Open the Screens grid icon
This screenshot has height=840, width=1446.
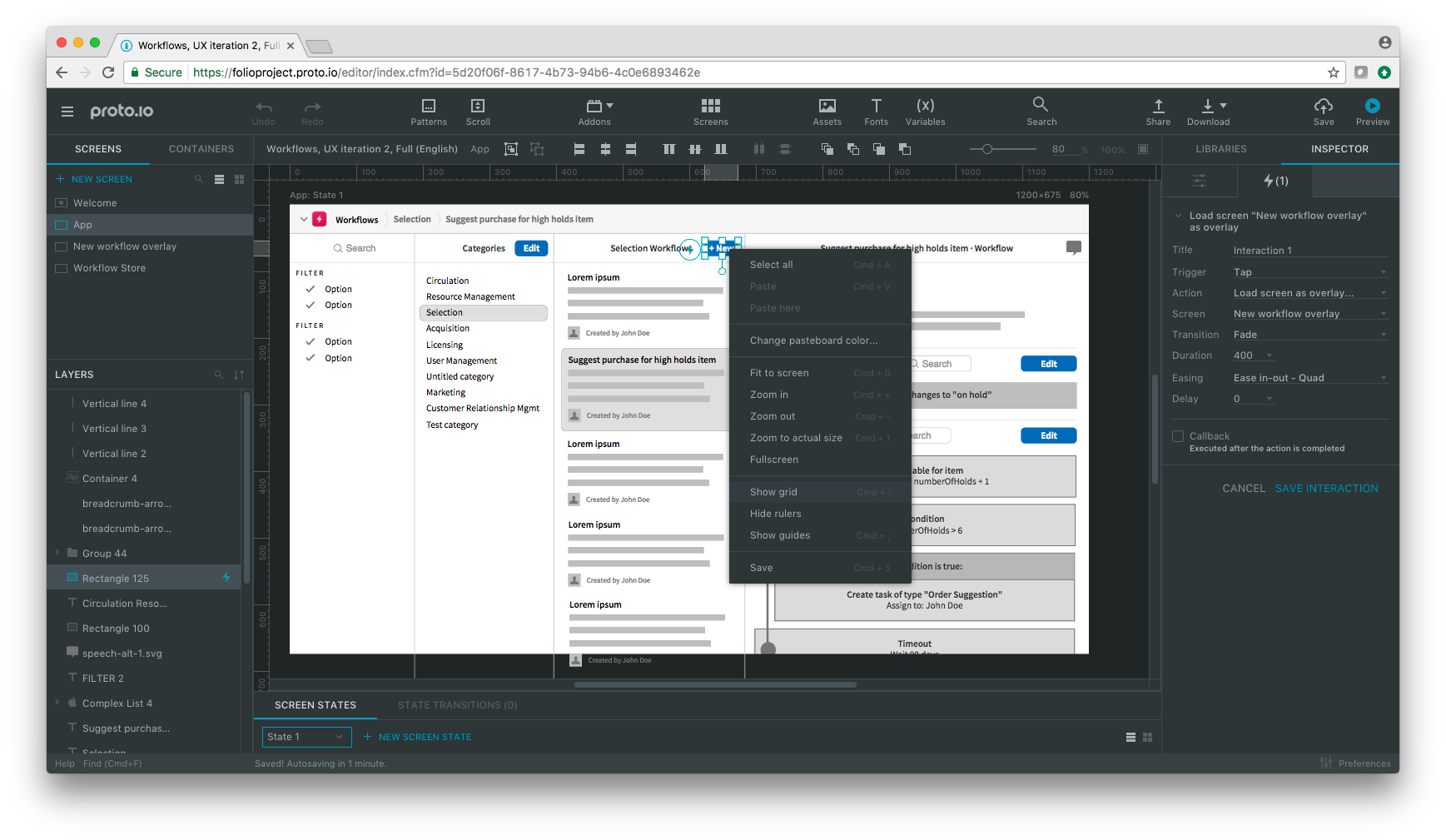(710, 106)
